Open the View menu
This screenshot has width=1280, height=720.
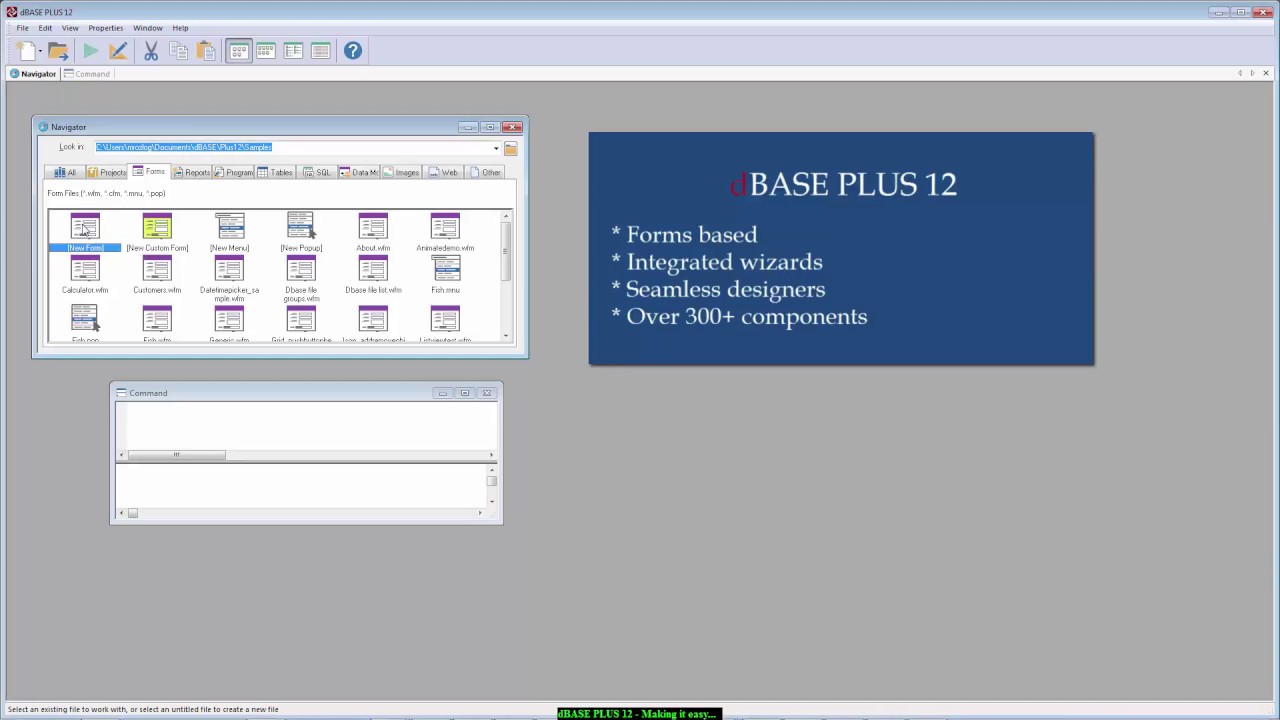coord(70,28)
